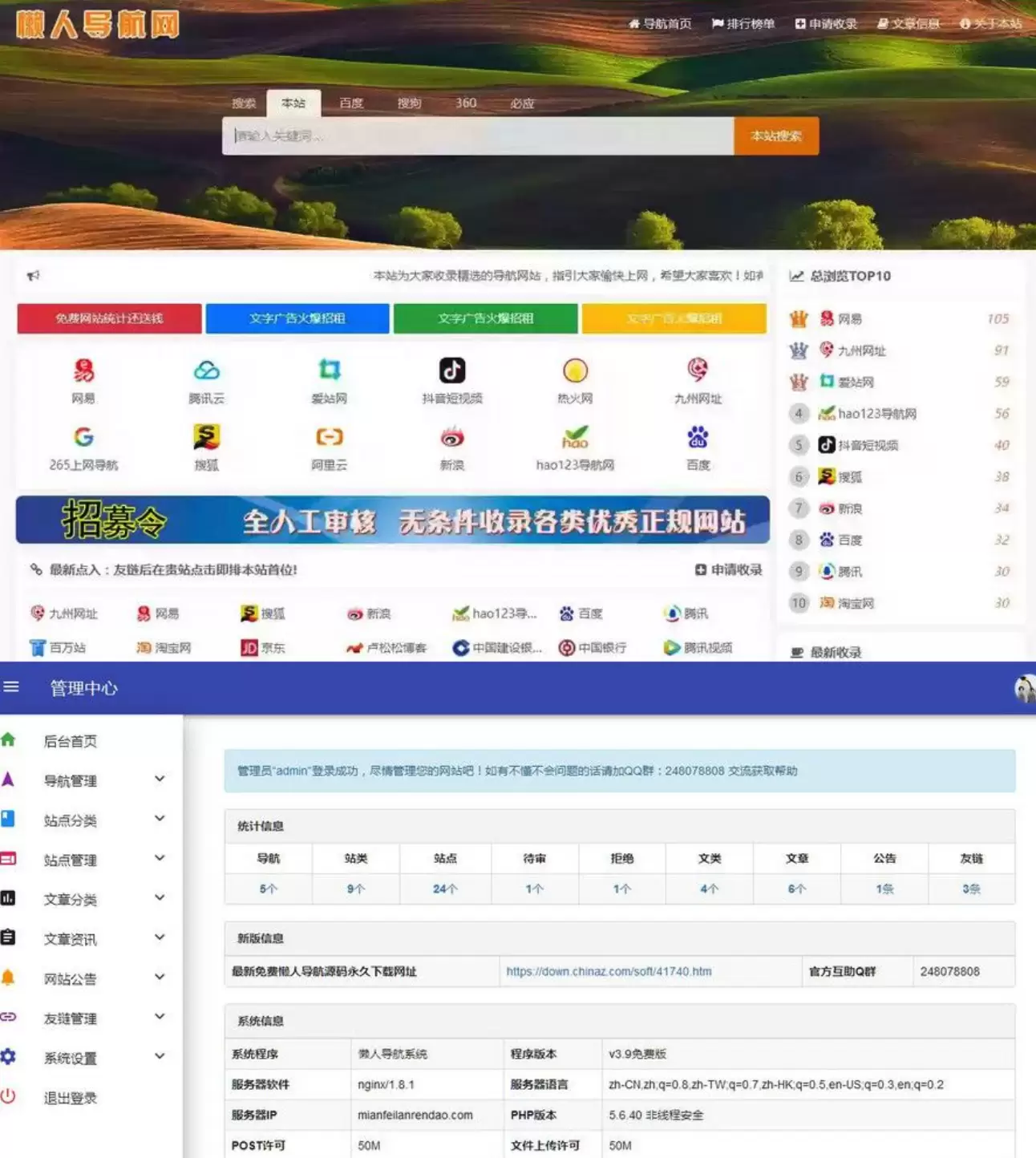Open the 阿里云 icon

(330, 437)
